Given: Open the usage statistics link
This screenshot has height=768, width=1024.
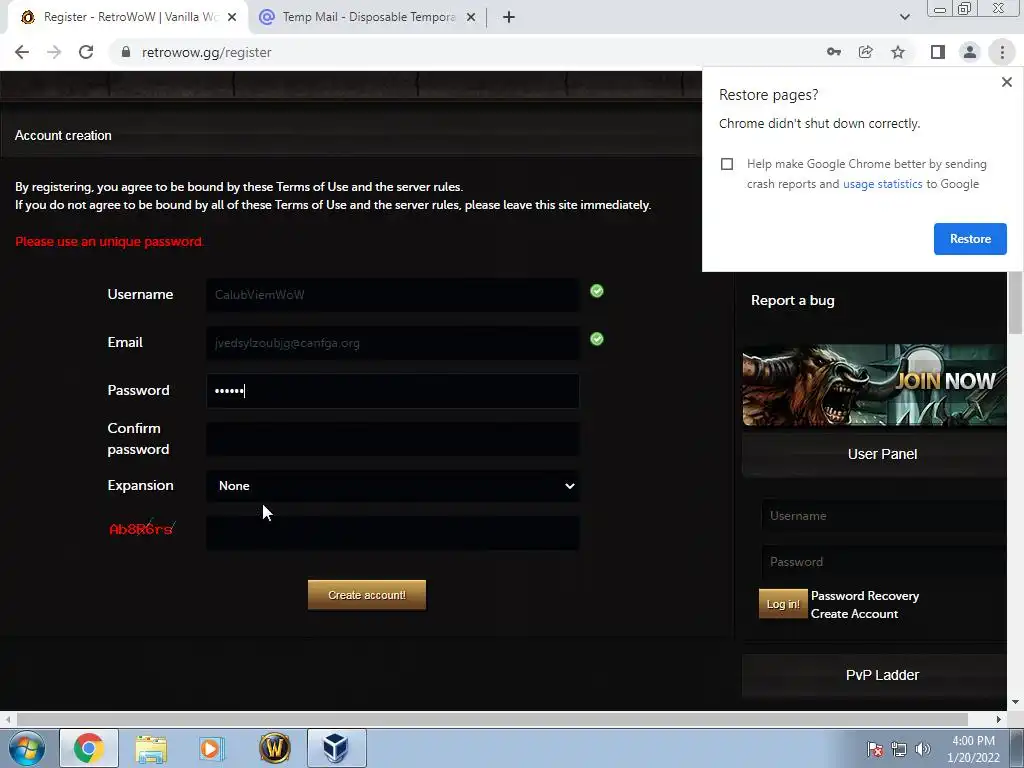Looking at the screenshot, I should 882,184.
